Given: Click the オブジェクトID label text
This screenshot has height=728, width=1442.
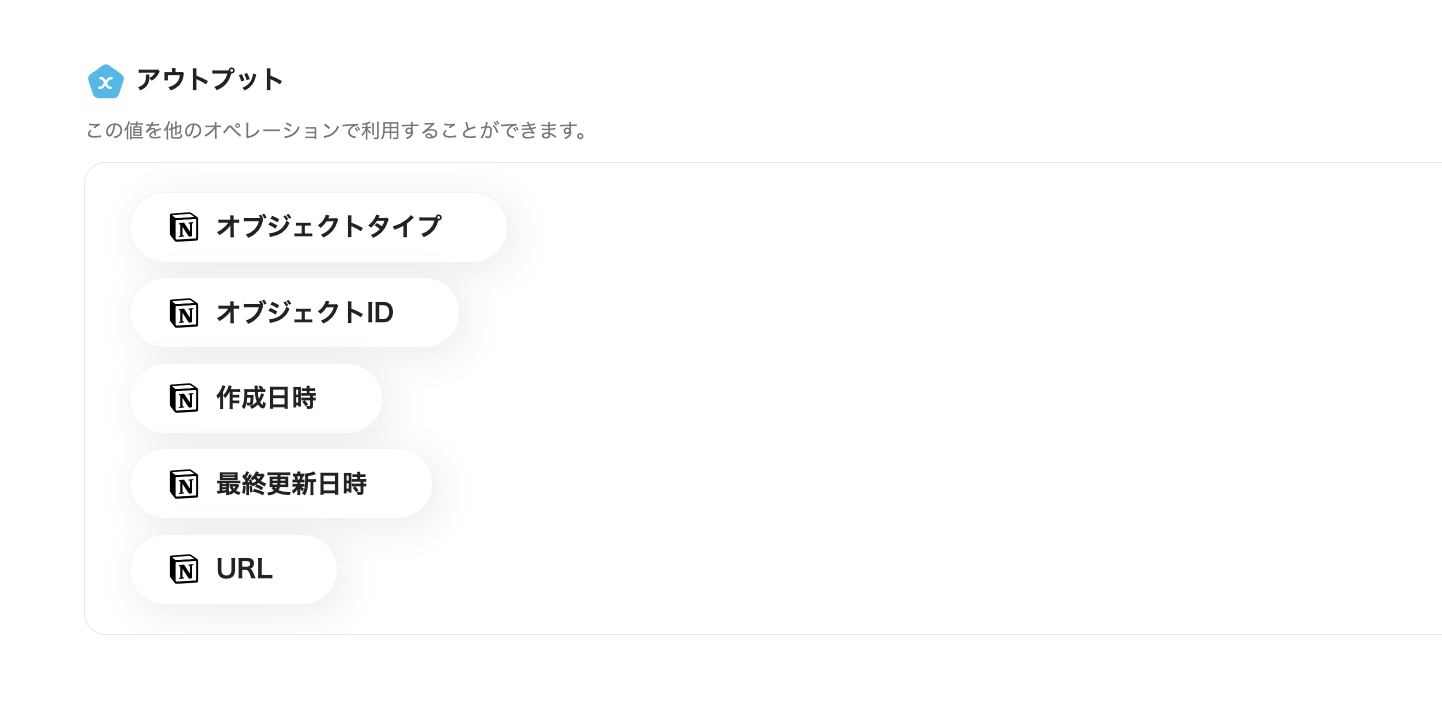Looking at the screenshot, I should pos(304,313).
